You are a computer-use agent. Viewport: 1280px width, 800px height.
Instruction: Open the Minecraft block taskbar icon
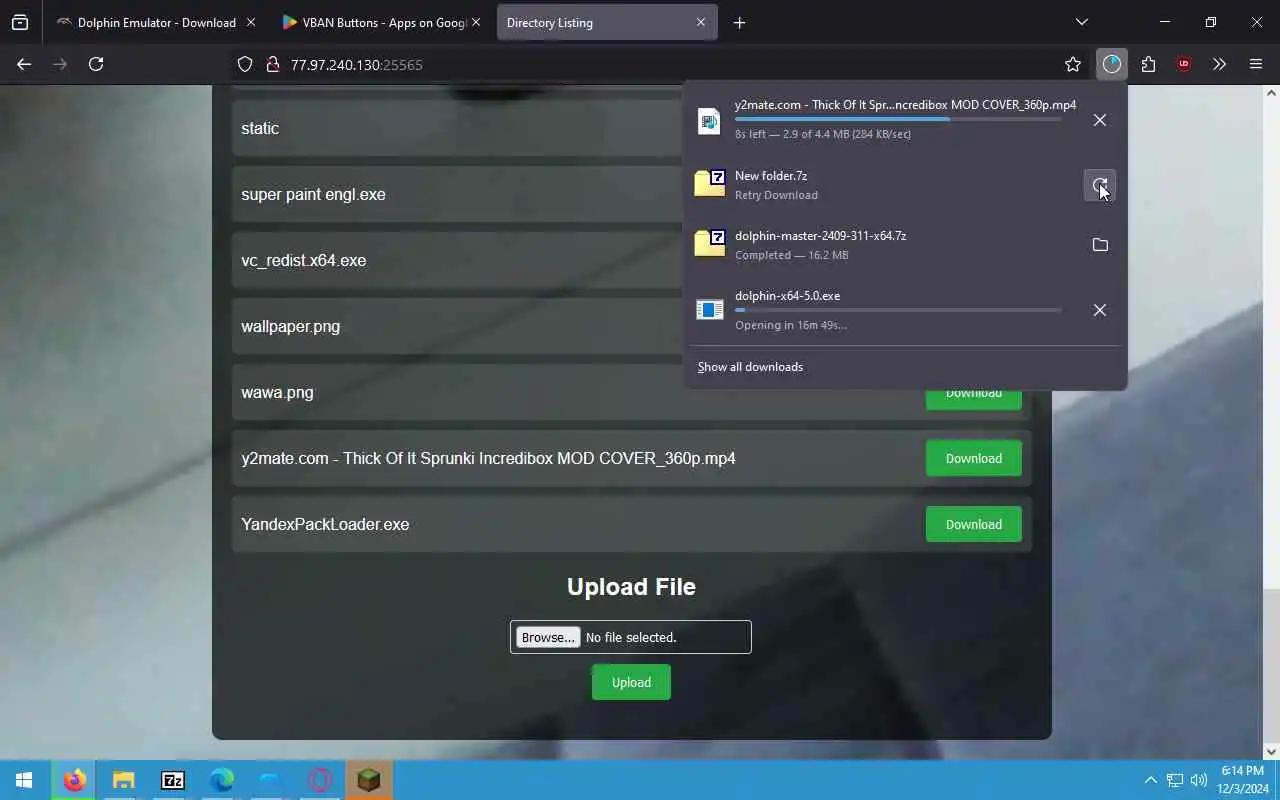coord(369,780)
